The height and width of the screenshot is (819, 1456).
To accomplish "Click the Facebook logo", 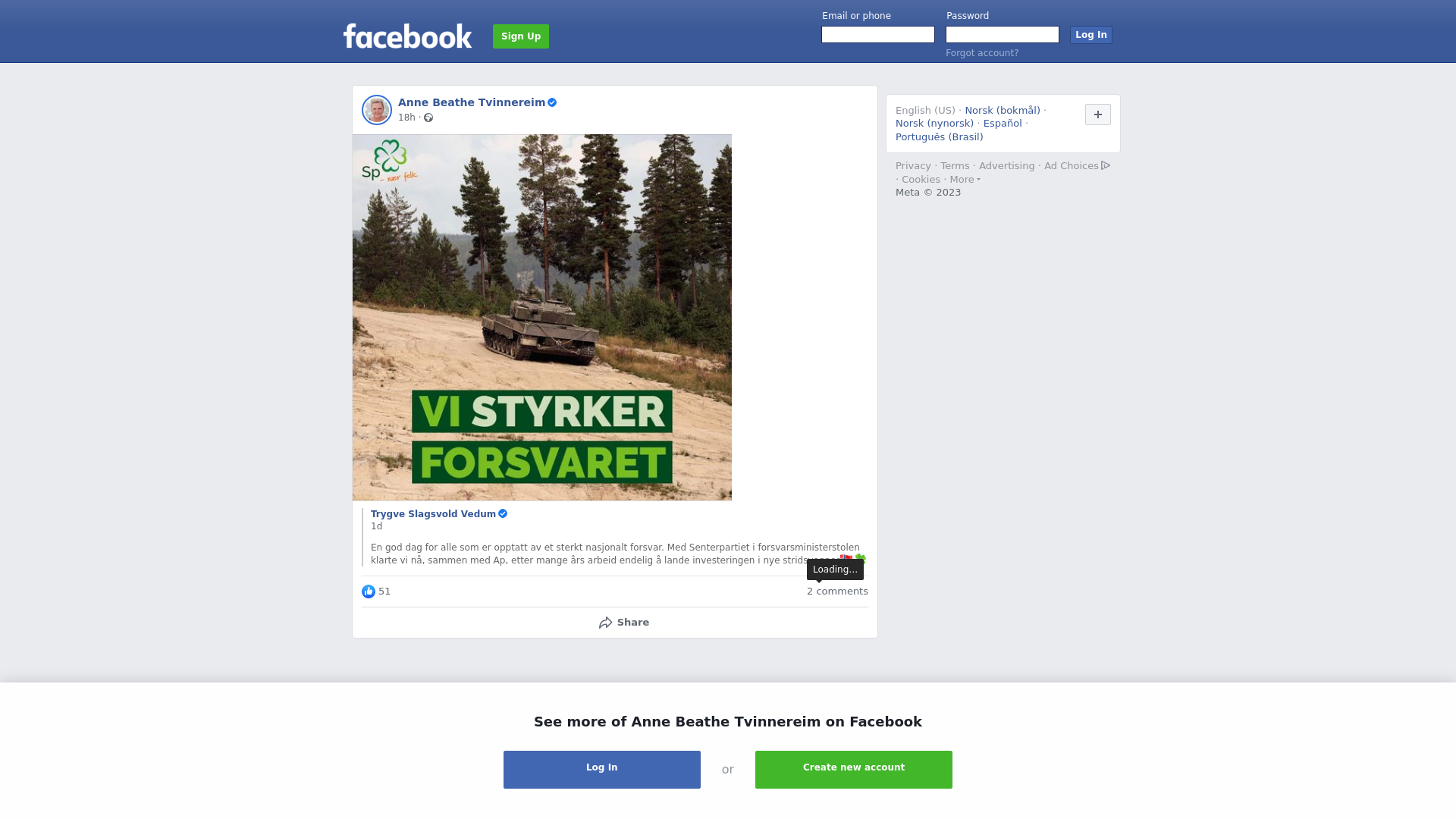I will pos(407,36).
